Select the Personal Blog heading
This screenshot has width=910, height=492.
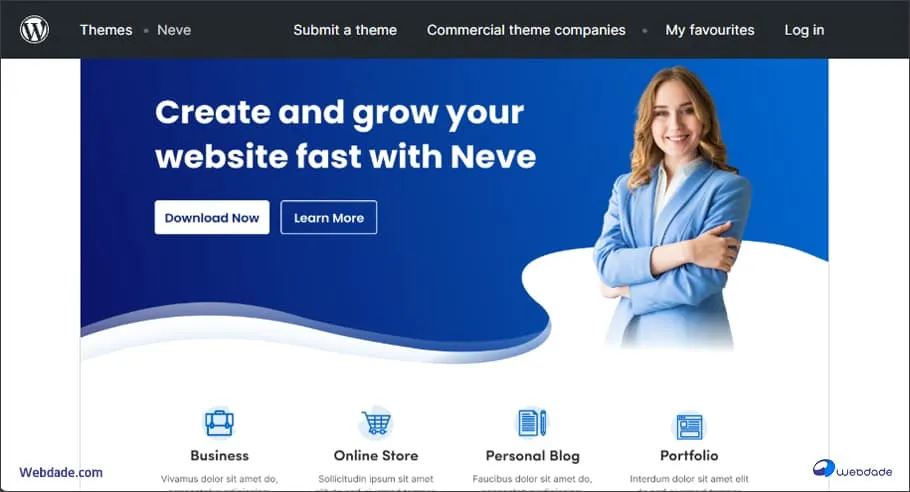click(x=533, y=457)
